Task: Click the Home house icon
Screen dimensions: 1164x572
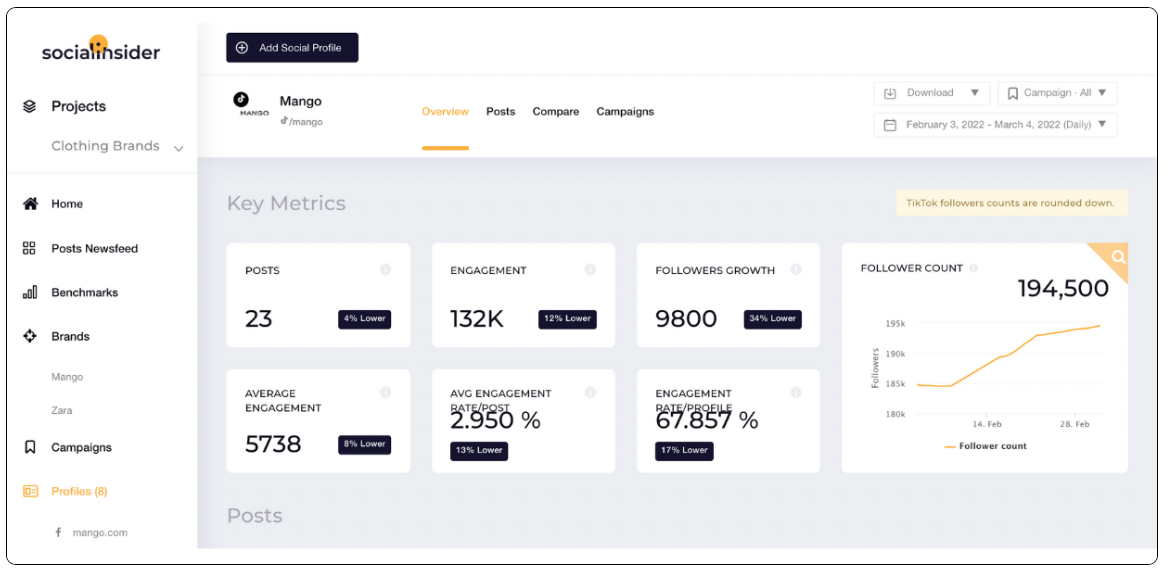Action: click(x=30, y=203)
